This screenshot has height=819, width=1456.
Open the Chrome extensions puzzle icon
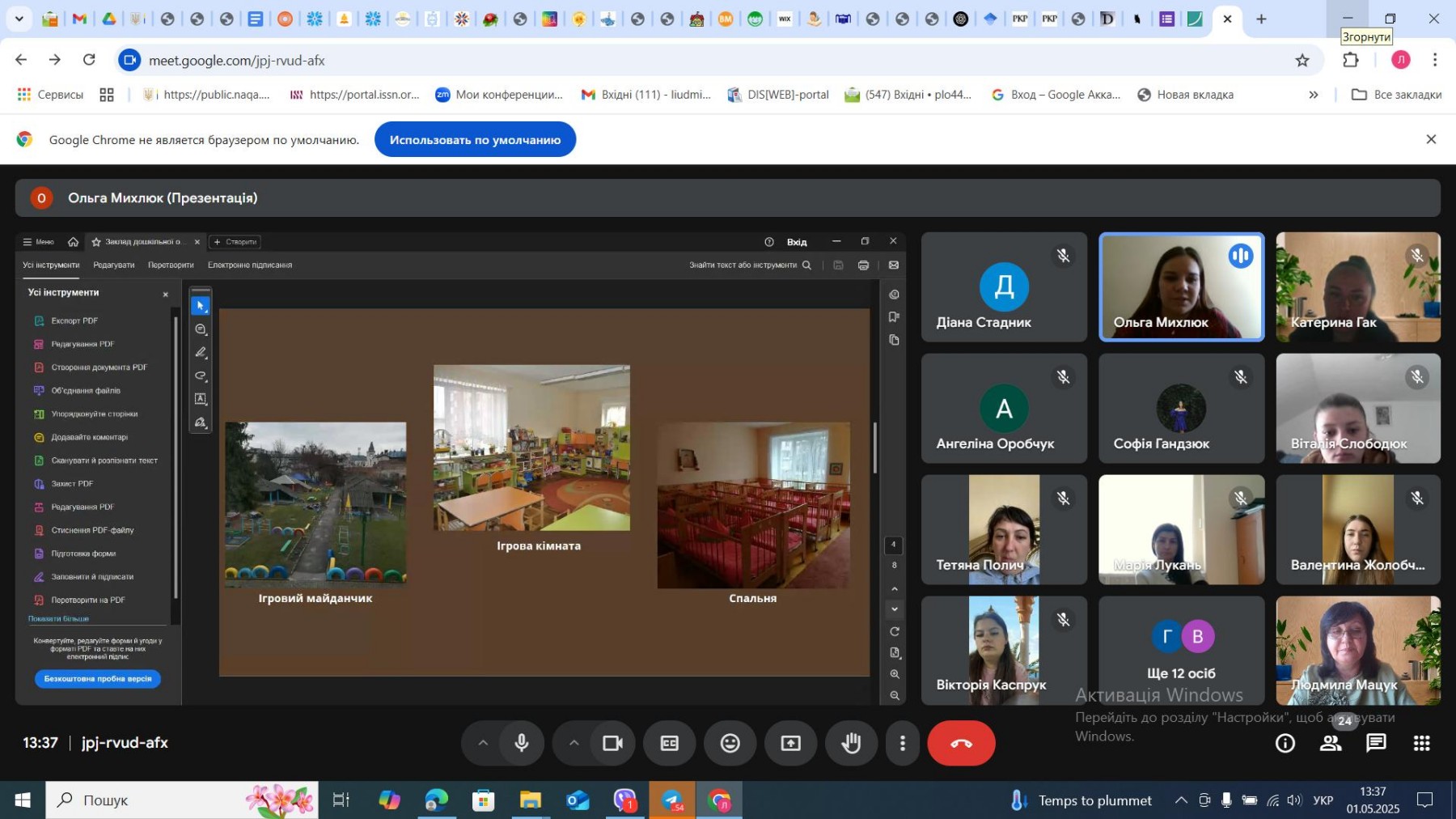tap(1351, 60)
